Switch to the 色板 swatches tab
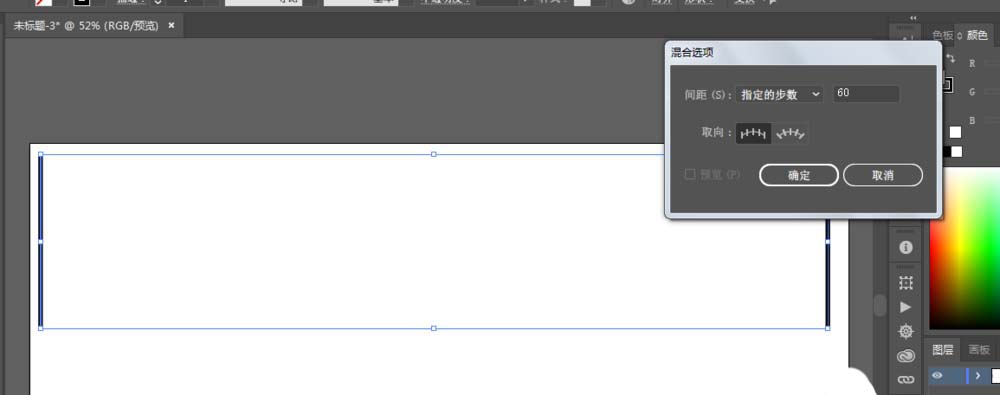 click(x=943, y=35)
